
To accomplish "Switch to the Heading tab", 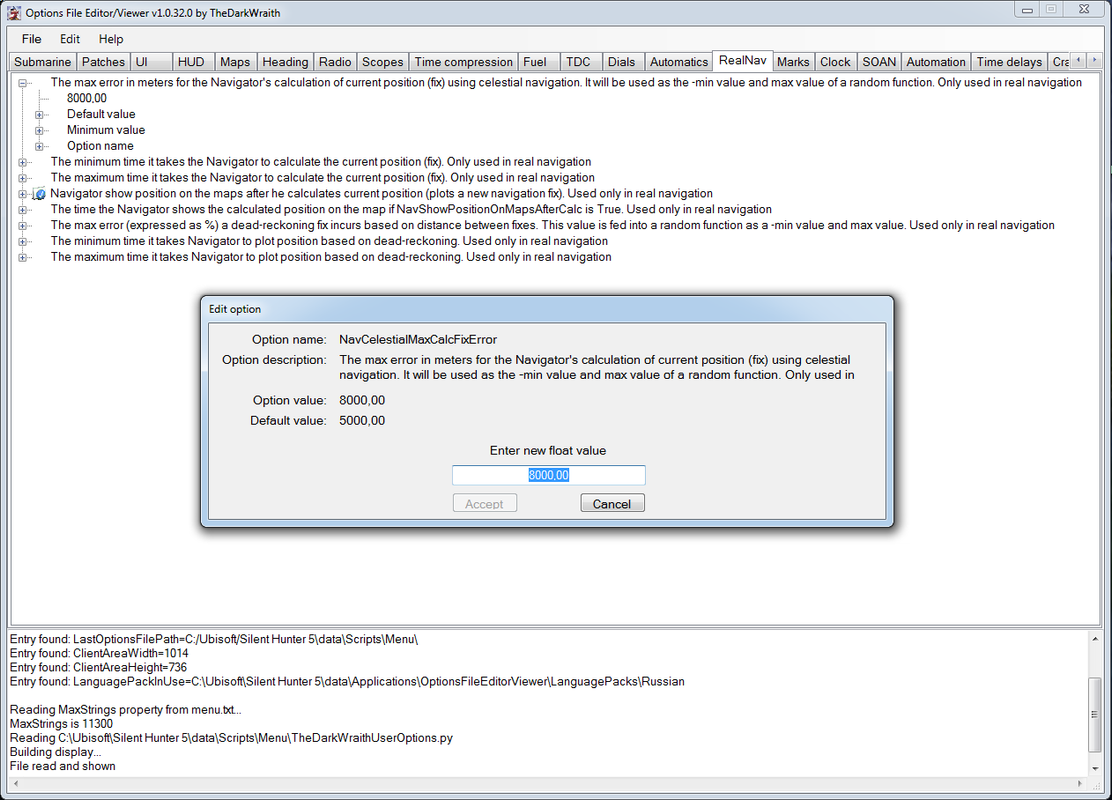I will 285,62.
